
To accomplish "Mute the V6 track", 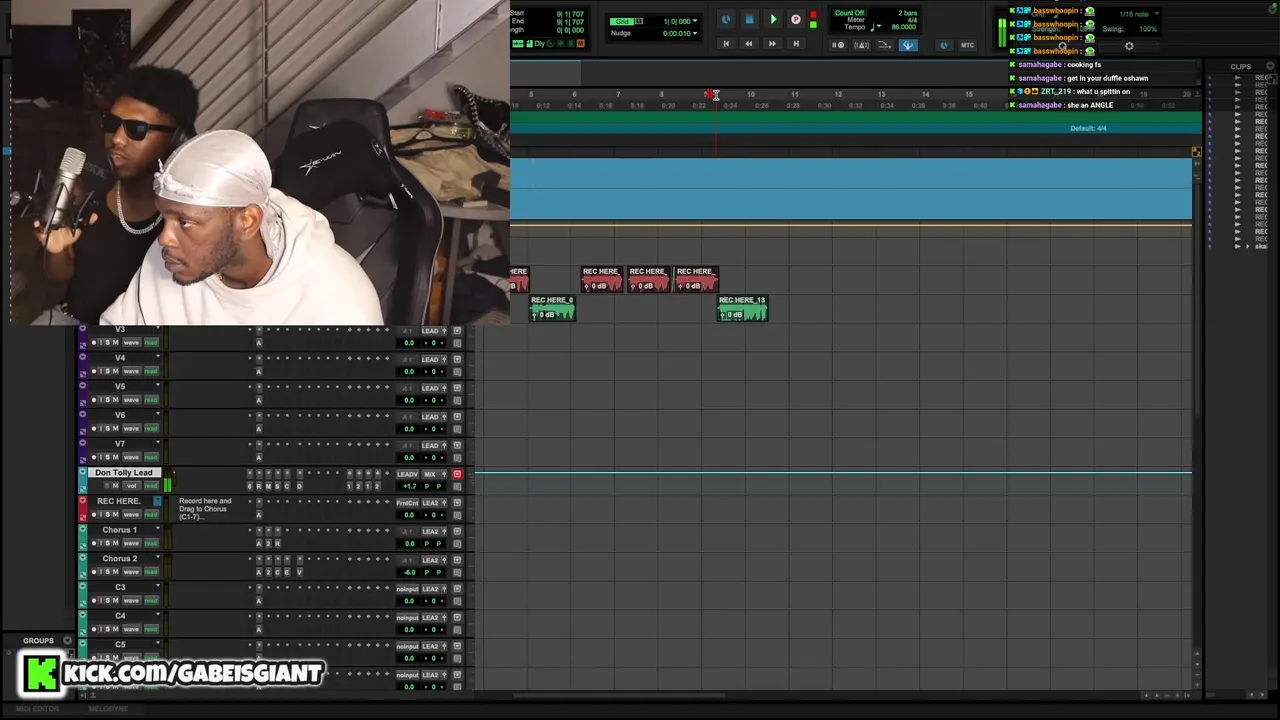I will [x=115, y=428].
